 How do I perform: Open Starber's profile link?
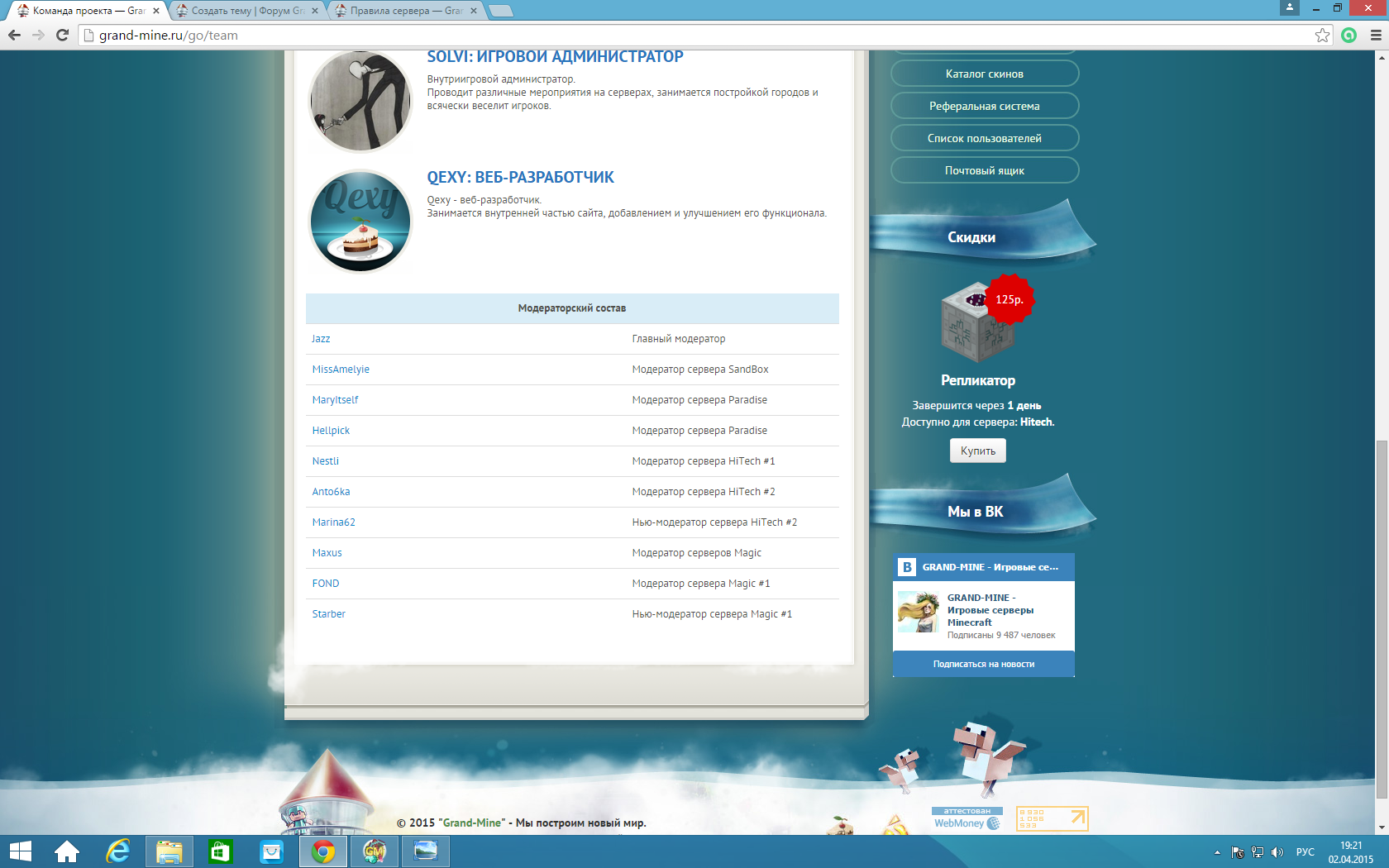pos(328,614)
